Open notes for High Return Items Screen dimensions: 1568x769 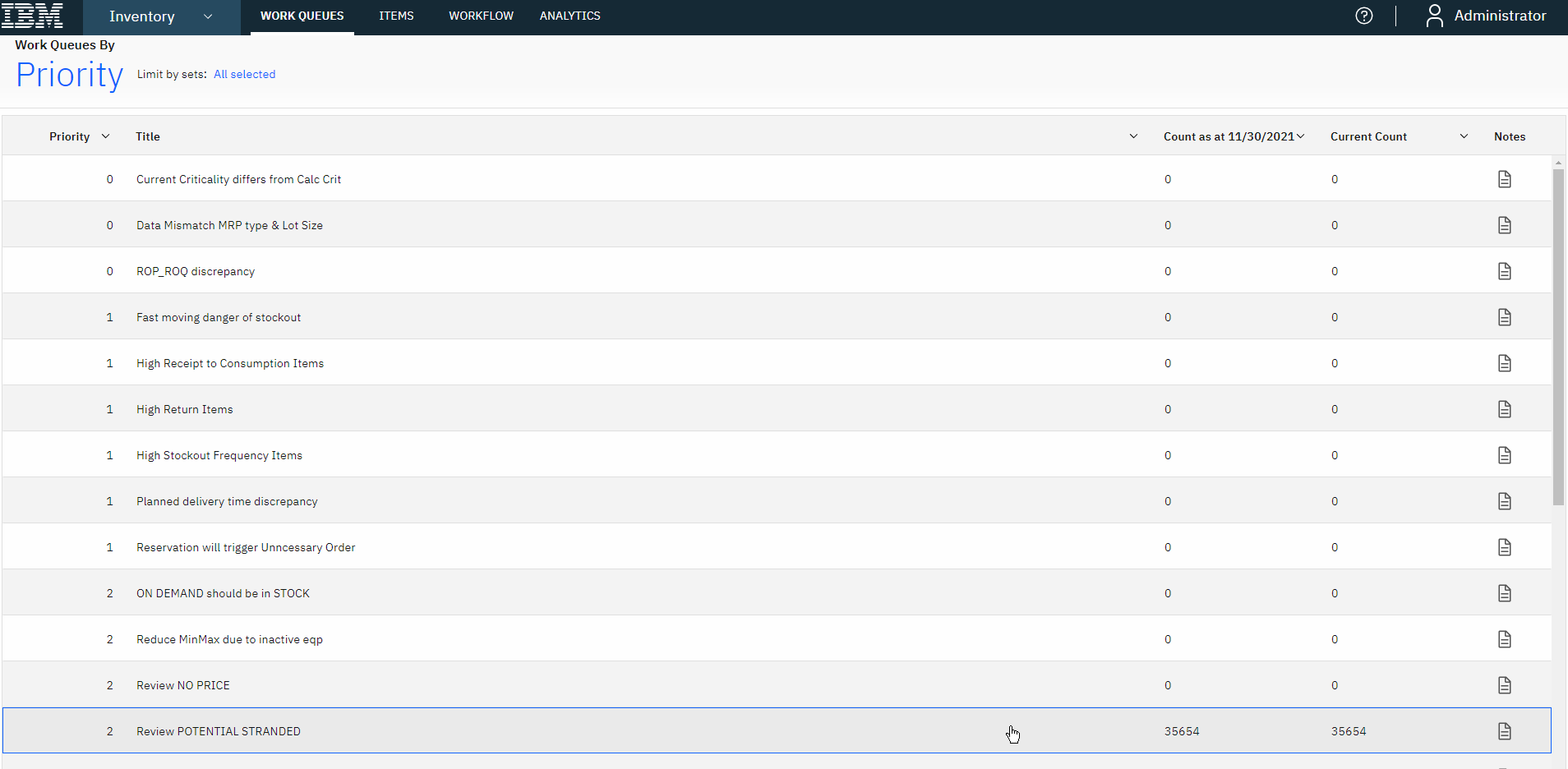pyautogui.click(x=1504, y=409)
